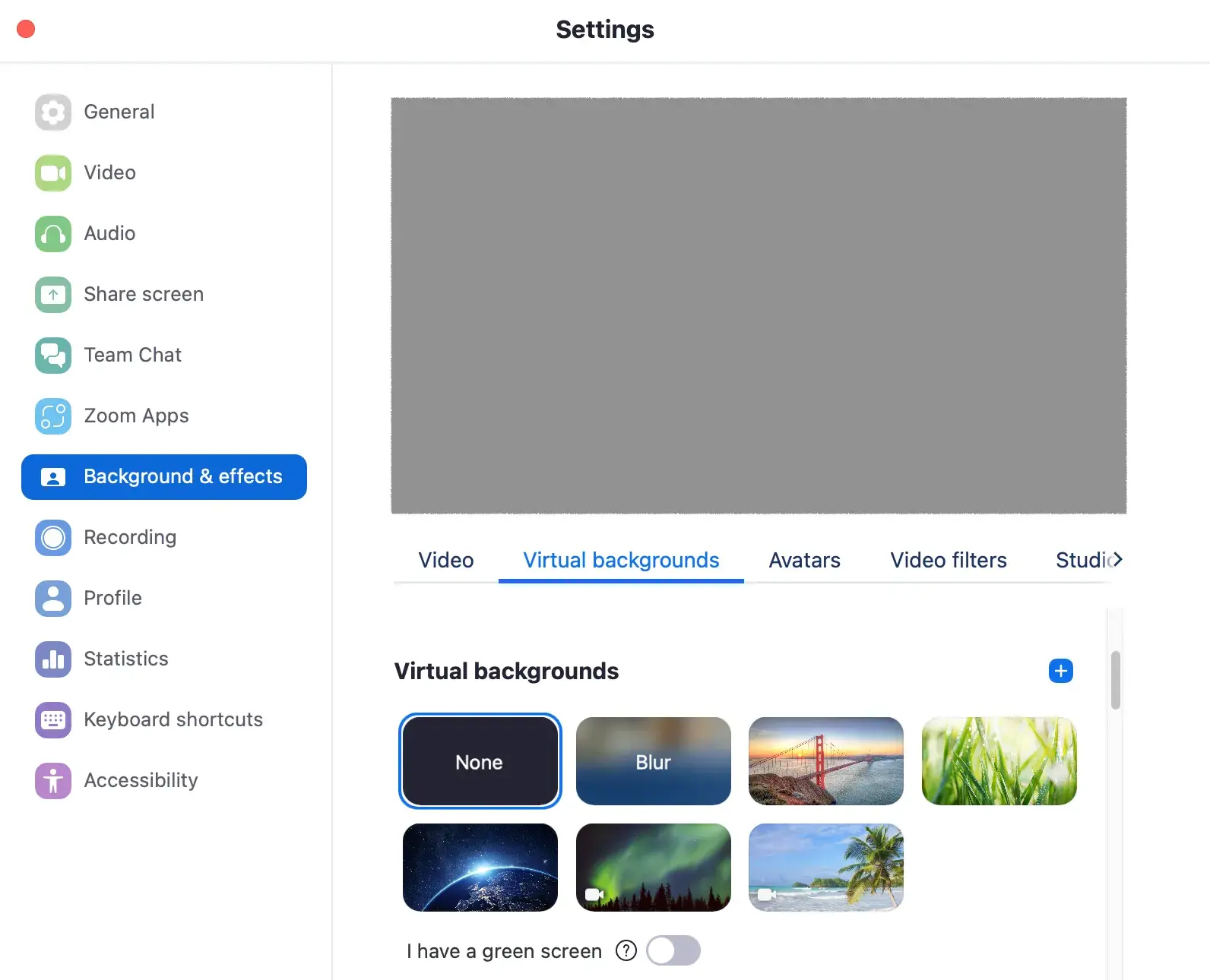The width and height of the screenshot is (1210, 980).
Task: Choose the Earth from space background
Action: click(x=480, y=868)
